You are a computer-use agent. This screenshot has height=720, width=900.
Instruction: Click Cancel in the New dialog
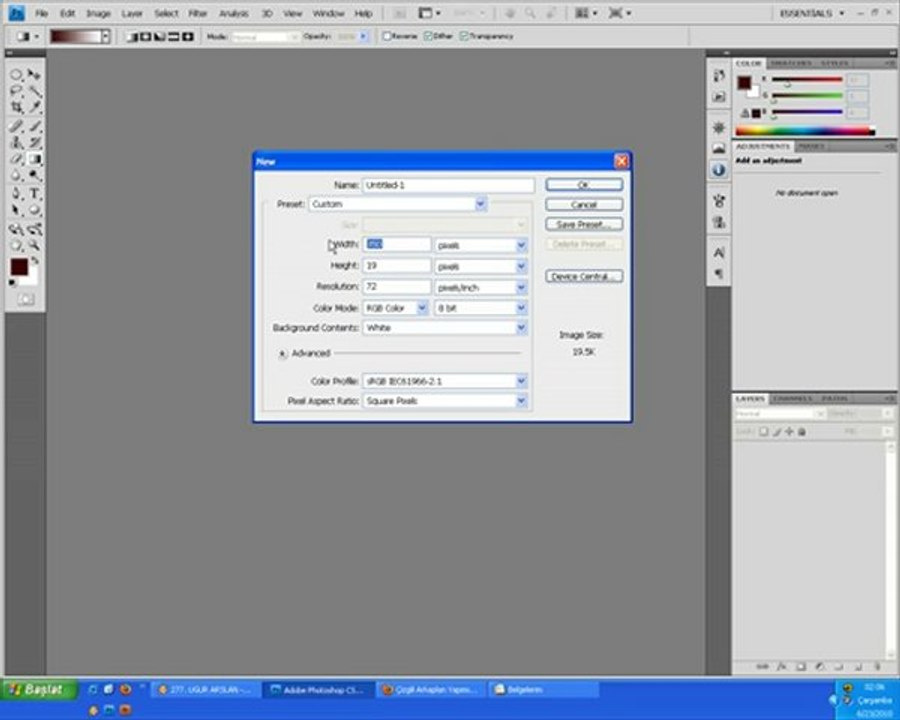tap(584, 205)
